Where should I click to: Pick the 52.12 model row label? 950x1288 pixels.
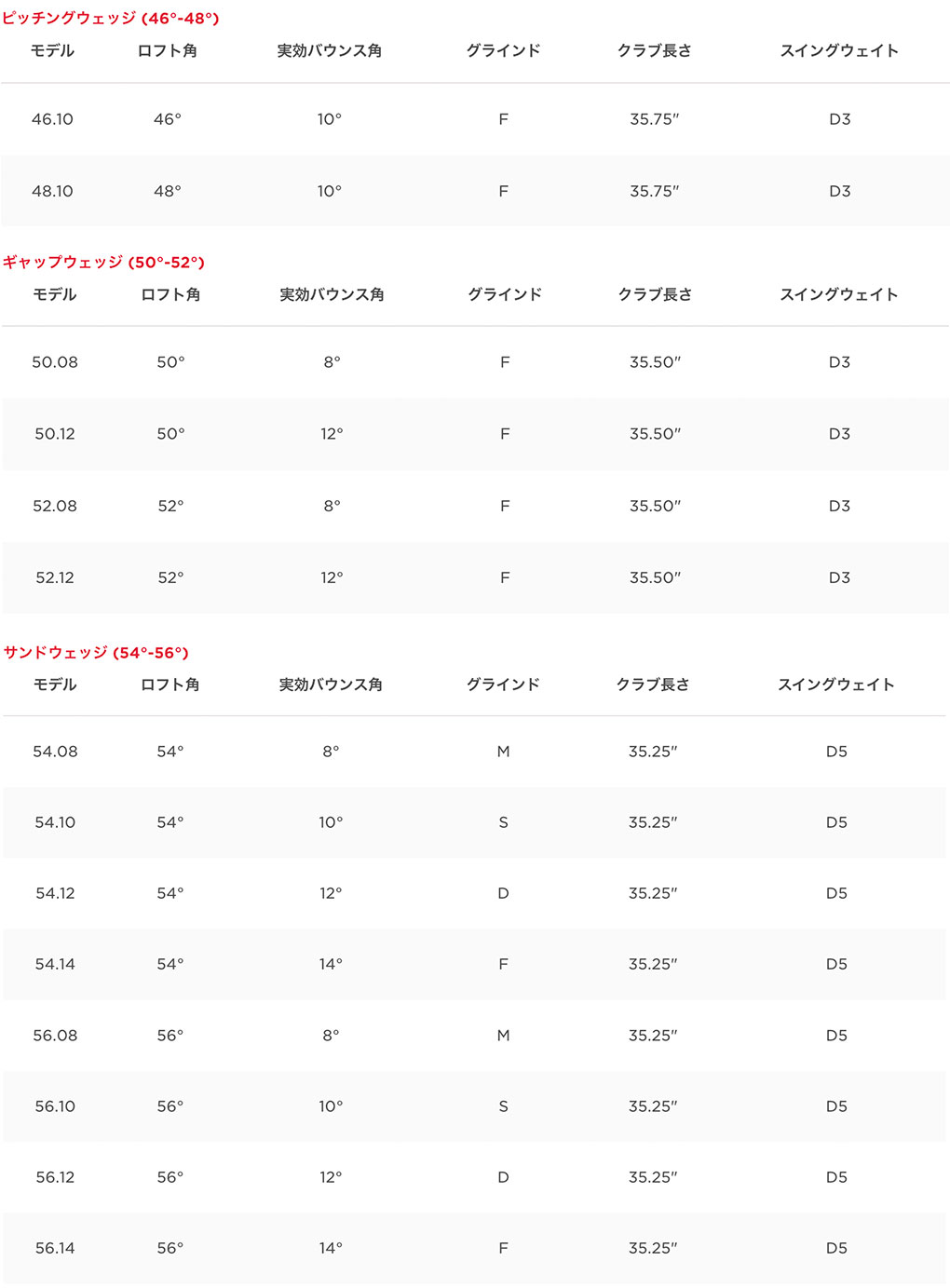point(55,577)
